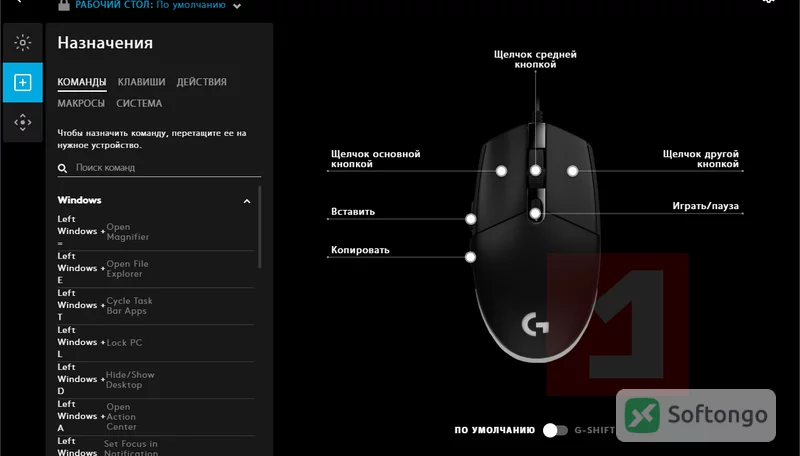The image size is (800, 456).
Task: Click the Вставить side button marker dot
Action: pyautogui.click(x=470, y=219)
